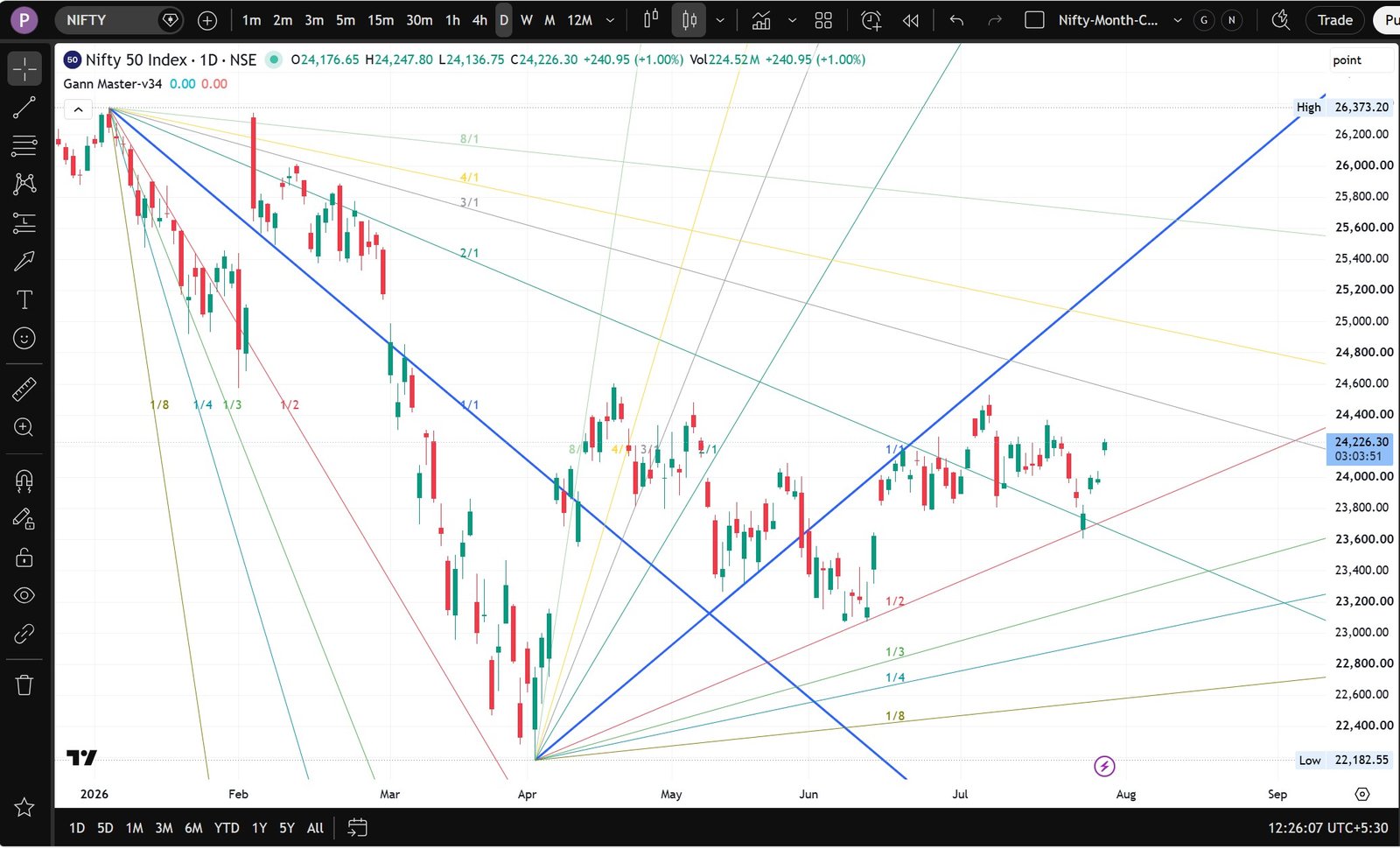1400x849 pixels.
Task: Set date range to All
Action: click(315, 828)
